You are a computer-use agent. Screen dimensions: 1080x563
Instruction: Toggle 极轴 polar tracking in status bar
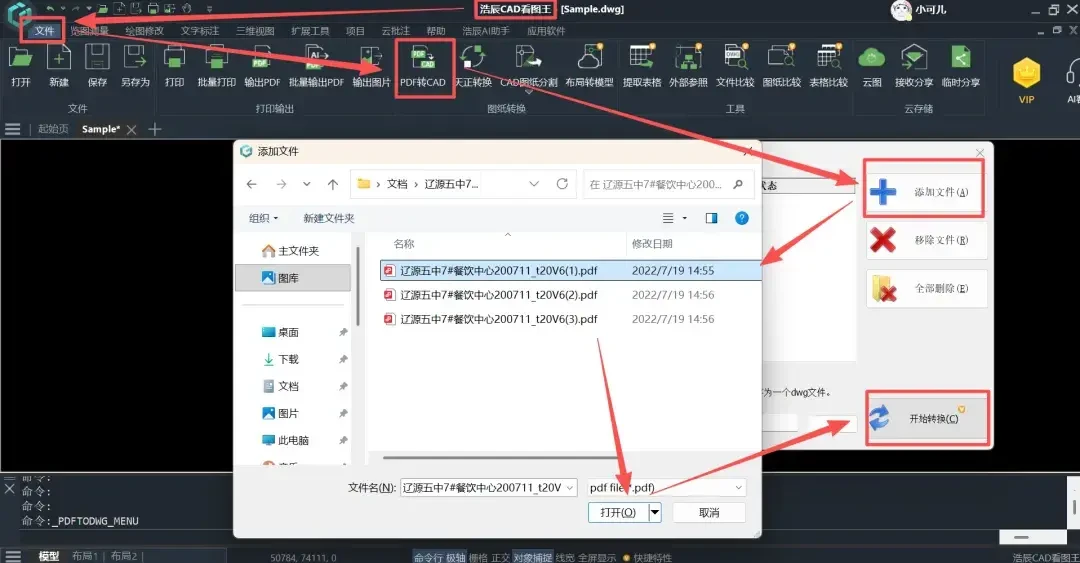click(x=455, y=557)
